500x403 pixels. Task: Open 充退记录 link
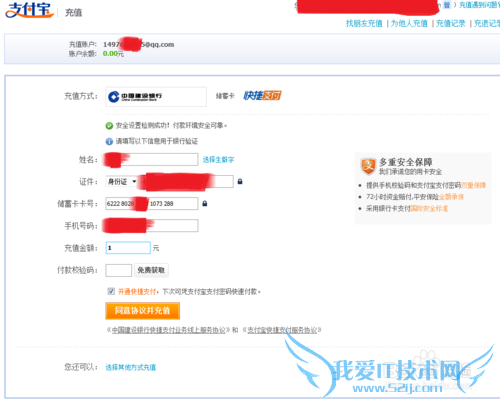coord(487,24)
